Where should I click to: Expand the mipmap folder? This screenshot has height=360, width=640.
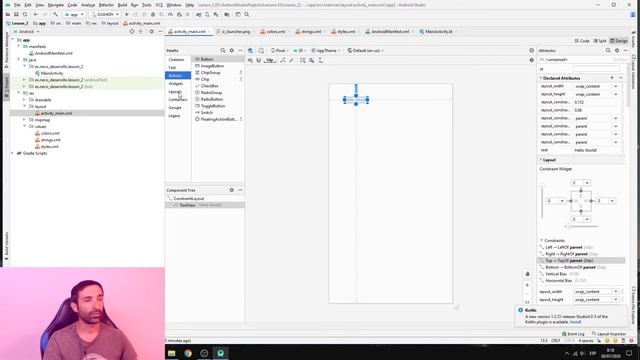(24, 120)
